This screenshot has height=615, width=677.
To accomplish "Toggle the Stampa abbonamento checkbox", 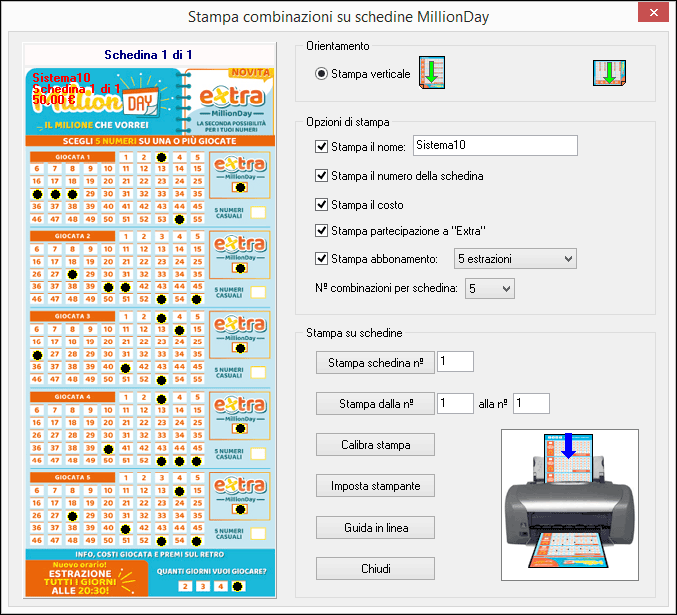I will point(321,259).
